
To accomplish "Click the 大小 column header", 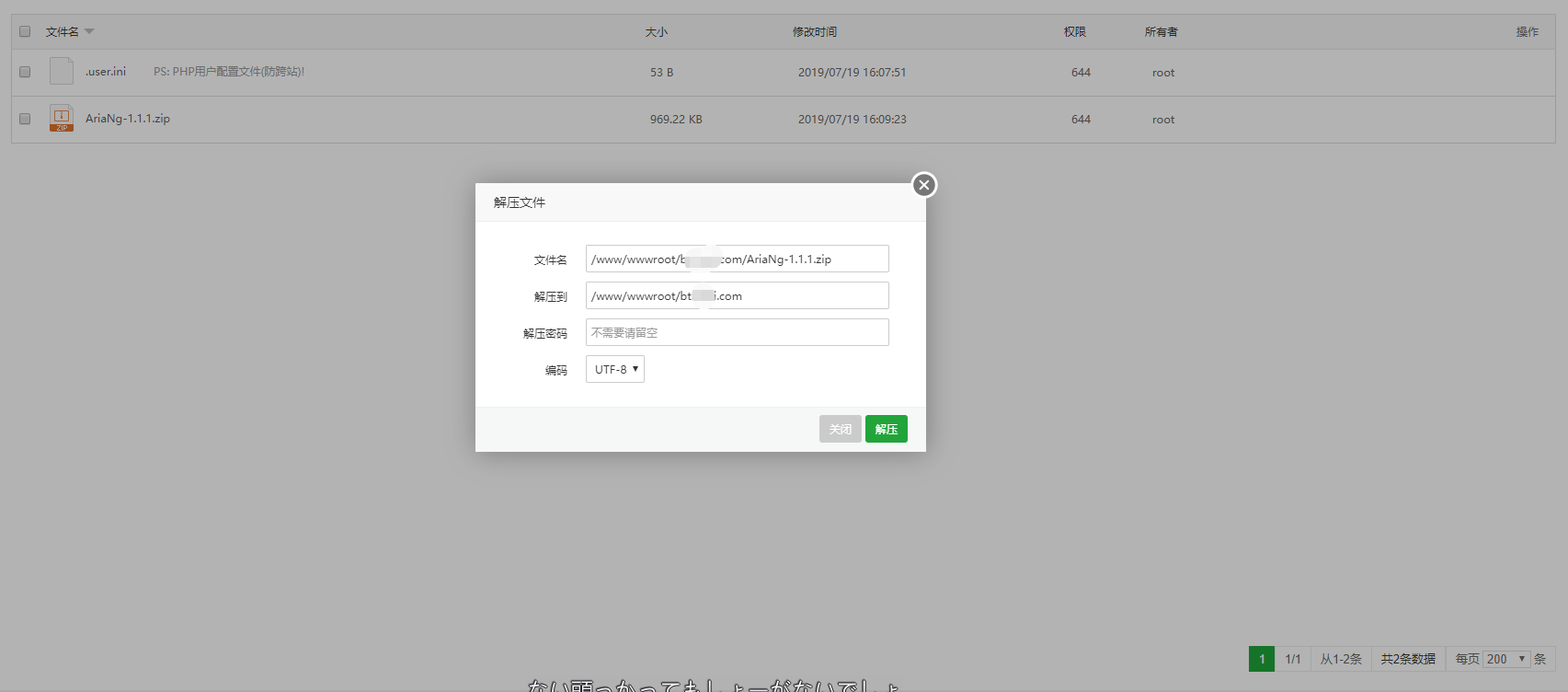I will pos(657,31).
